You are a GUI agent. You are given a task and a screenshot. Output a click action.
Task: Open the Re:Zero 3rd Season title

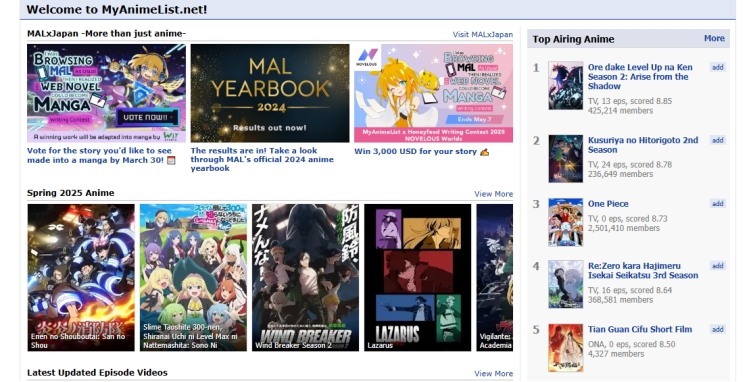643,271
